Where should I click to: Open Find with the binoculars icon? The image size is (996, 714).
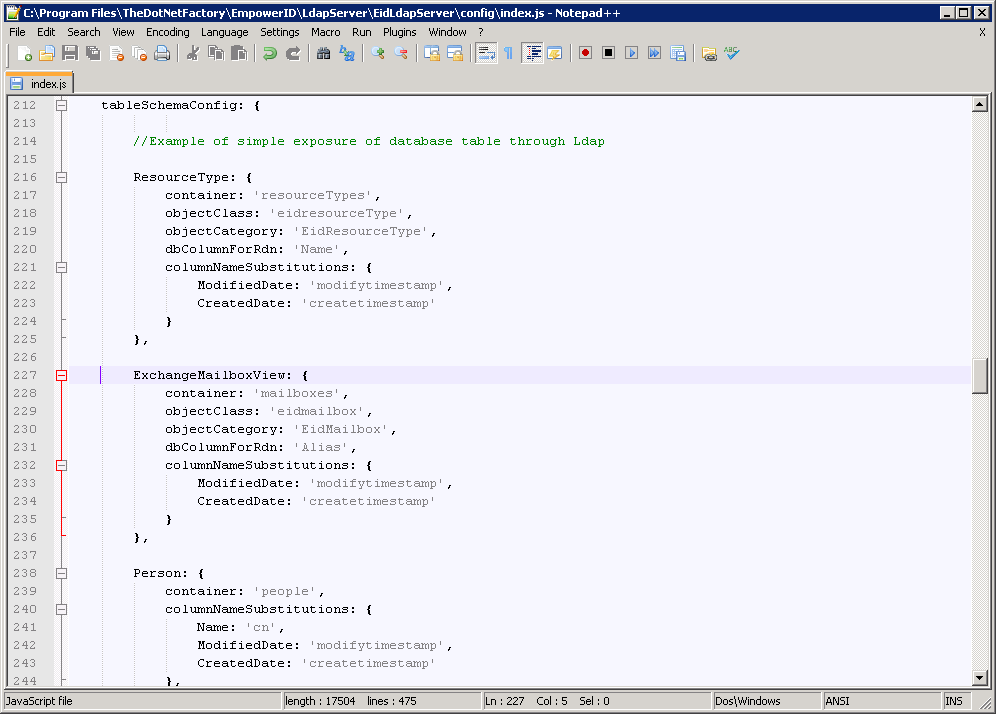(324, 53)
